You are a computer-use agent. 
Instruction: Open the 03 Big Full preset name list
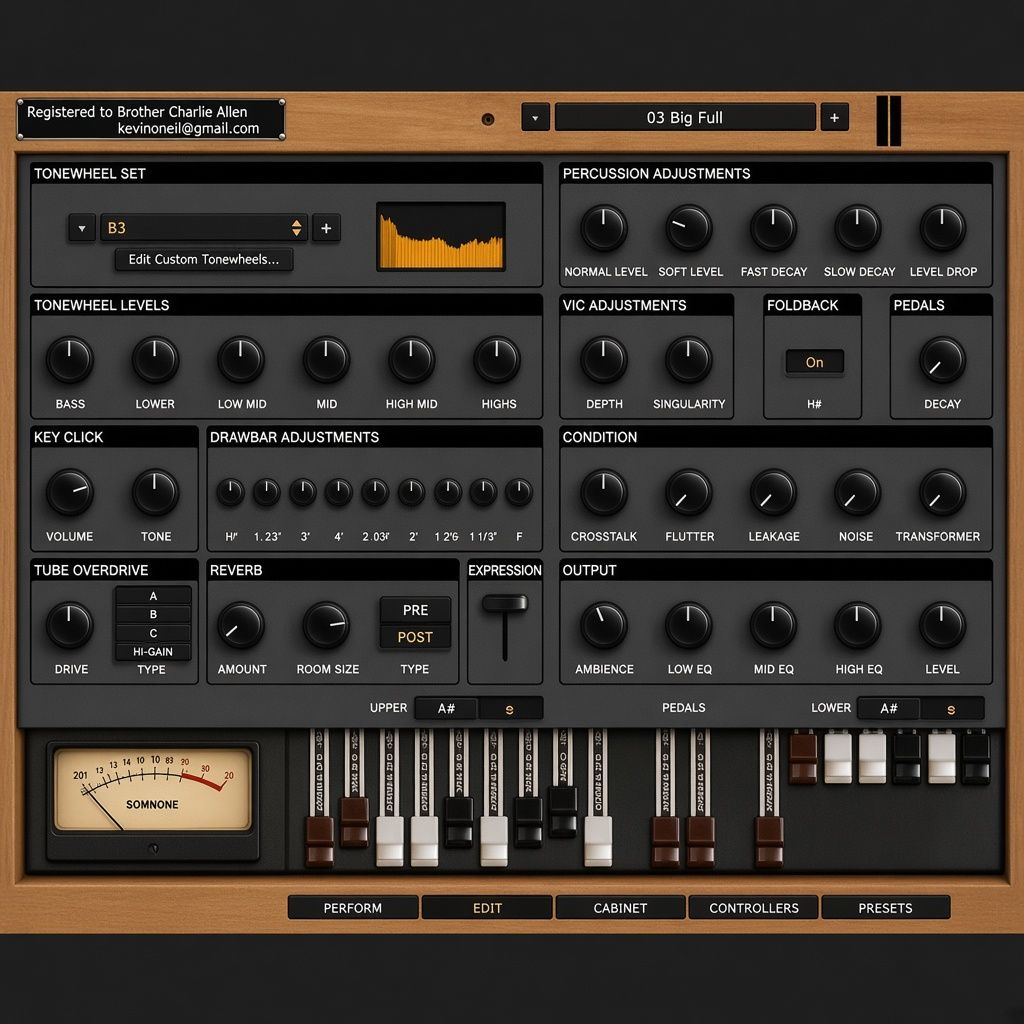[685, 118]
